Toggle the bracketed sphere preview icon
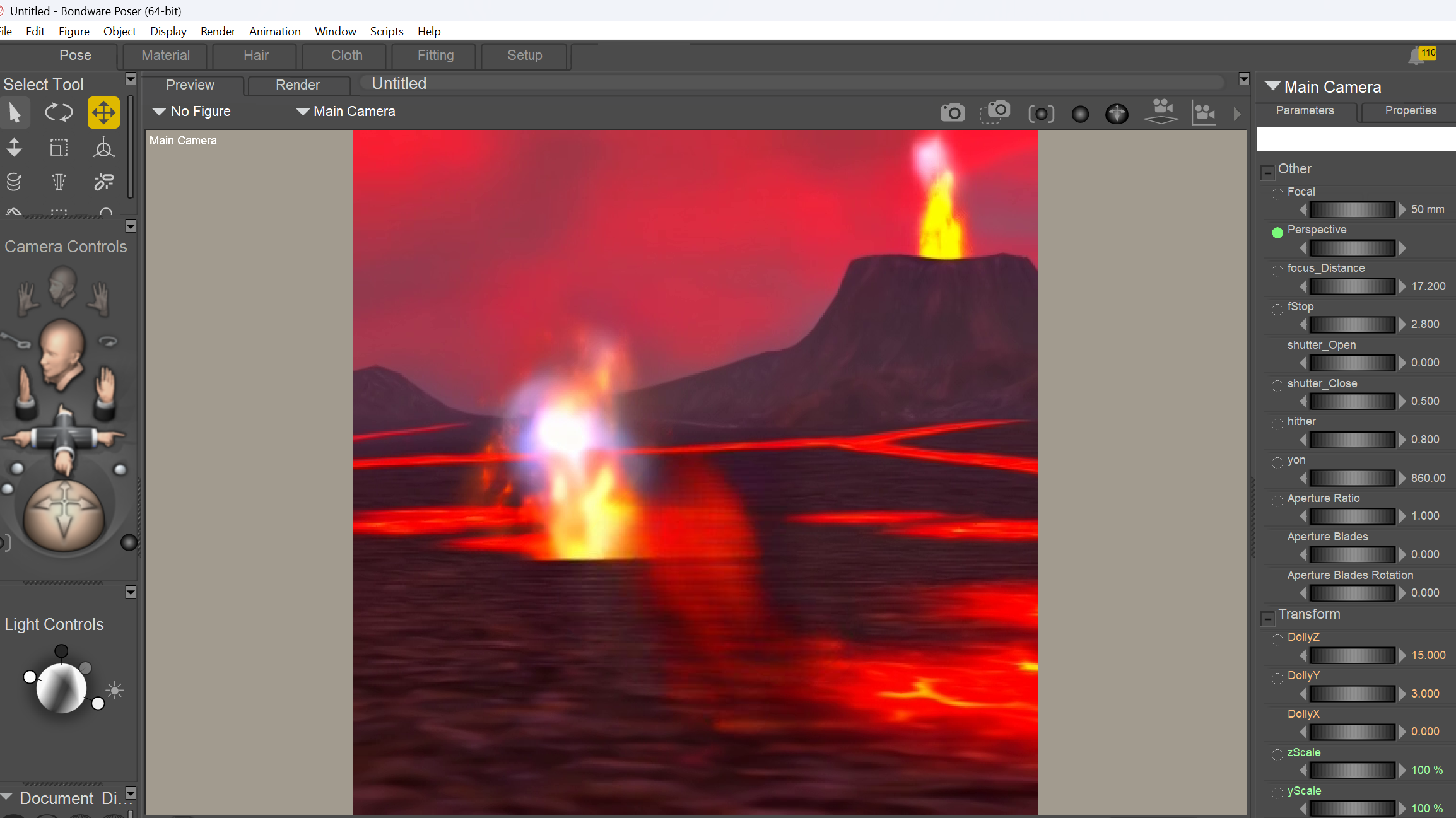The height and width of the screenshot is (818, 1456). point(1041,114)
